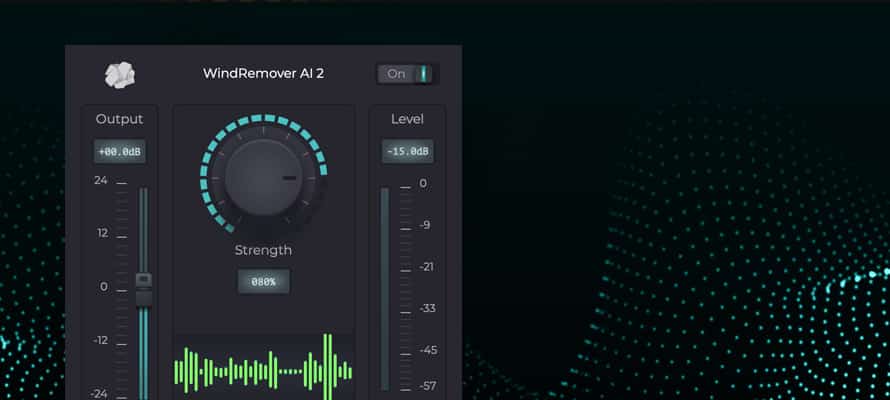Click the -9 mark on Level scale
The height and width of the screenshot is (400, 890).
(425, 225)
